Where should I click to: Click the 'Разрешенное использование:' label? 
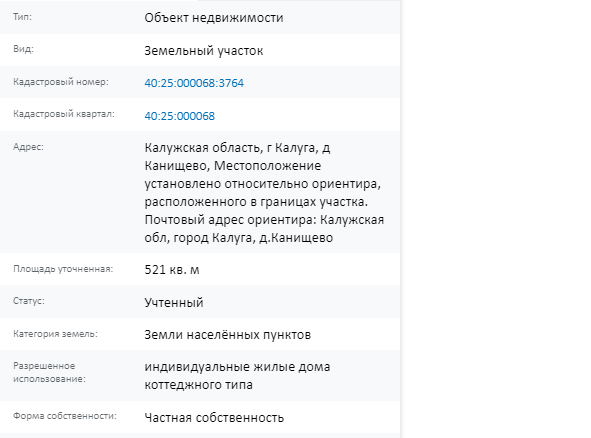(x=49, y=372)
